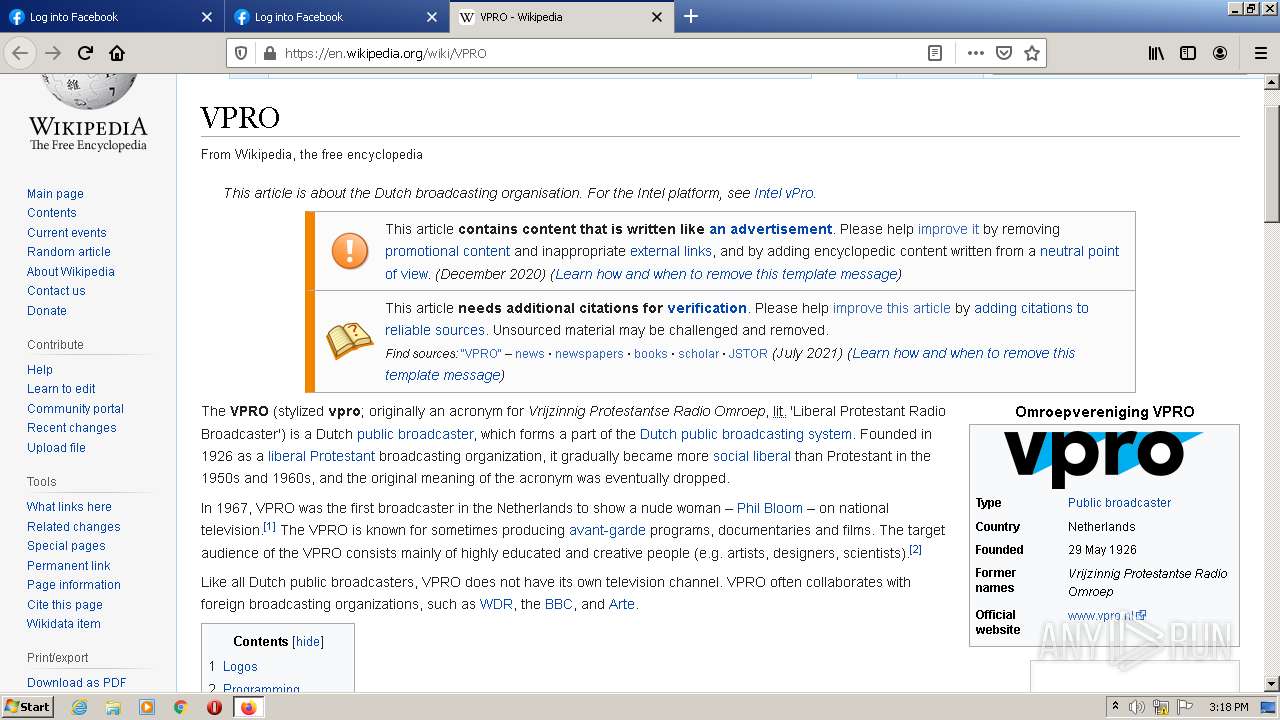1280x720 pixels.
Task: Open the JSTOR find sources link
Action: coord(748,354)
